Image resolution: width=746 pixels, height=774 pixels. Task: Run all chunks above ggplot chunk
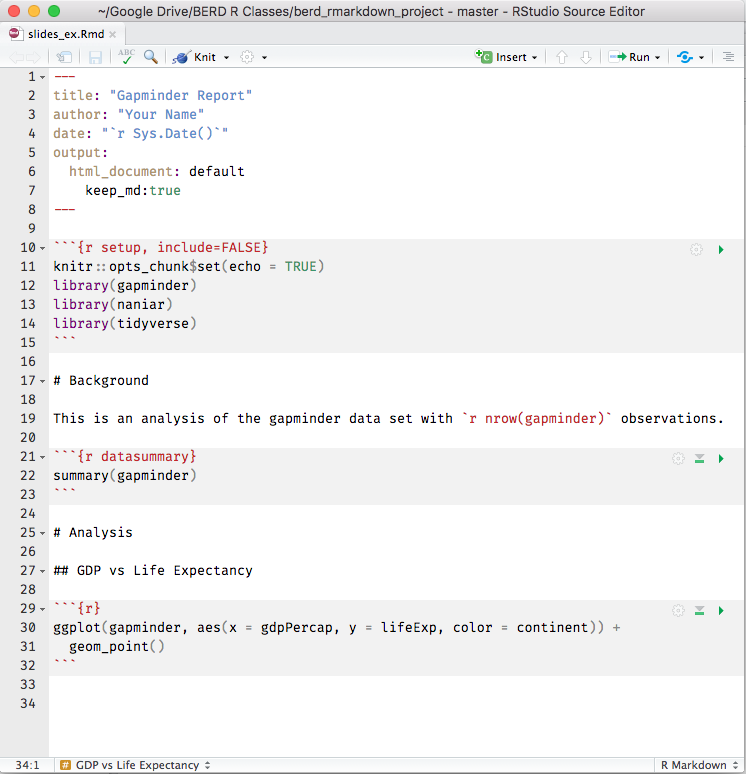[700, 611]
